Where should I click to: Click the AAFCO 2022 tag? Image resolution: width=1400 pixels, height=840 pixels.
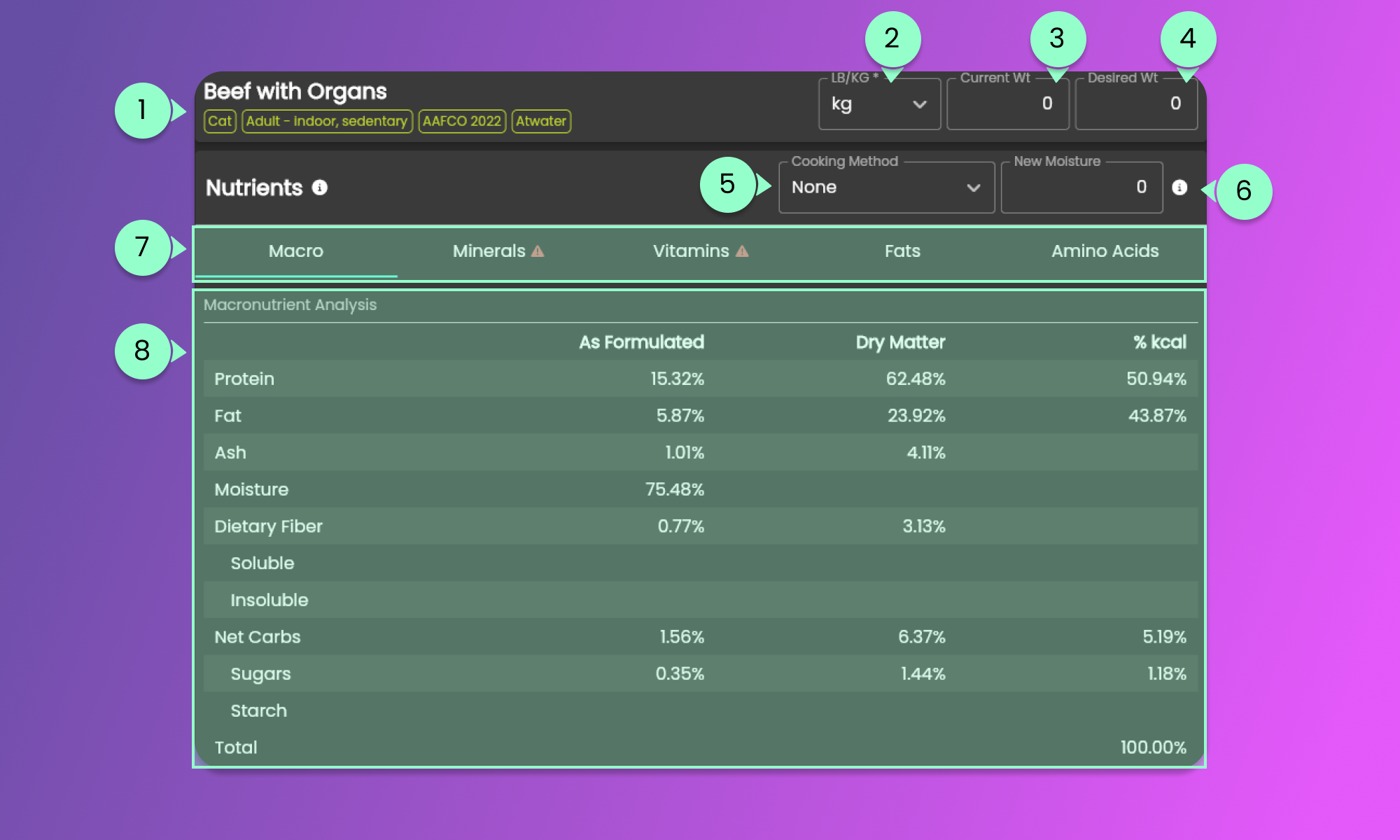click(462, 121)
